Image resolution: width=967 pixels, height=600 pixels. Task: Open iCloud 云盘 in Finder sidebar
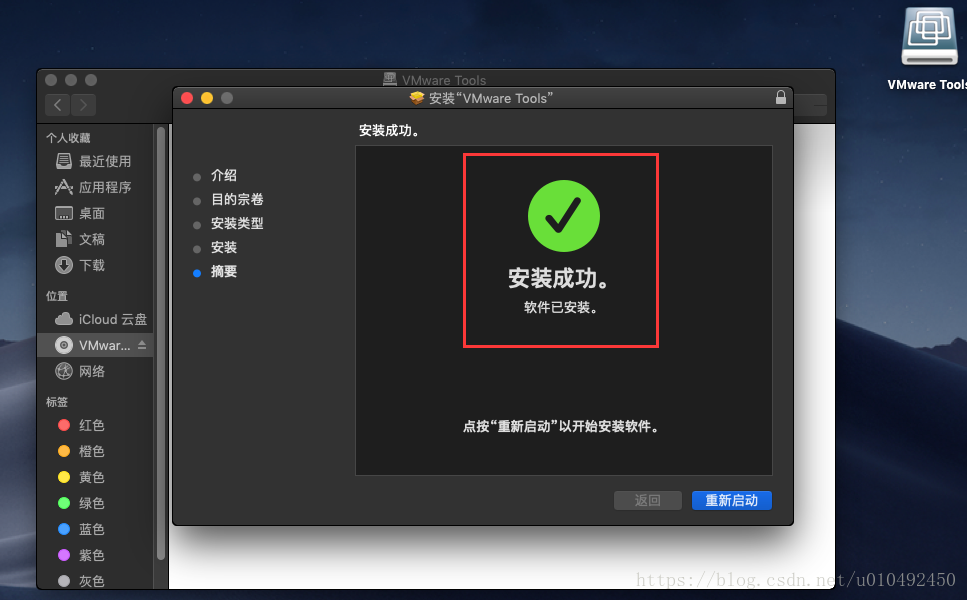point(99,319)
